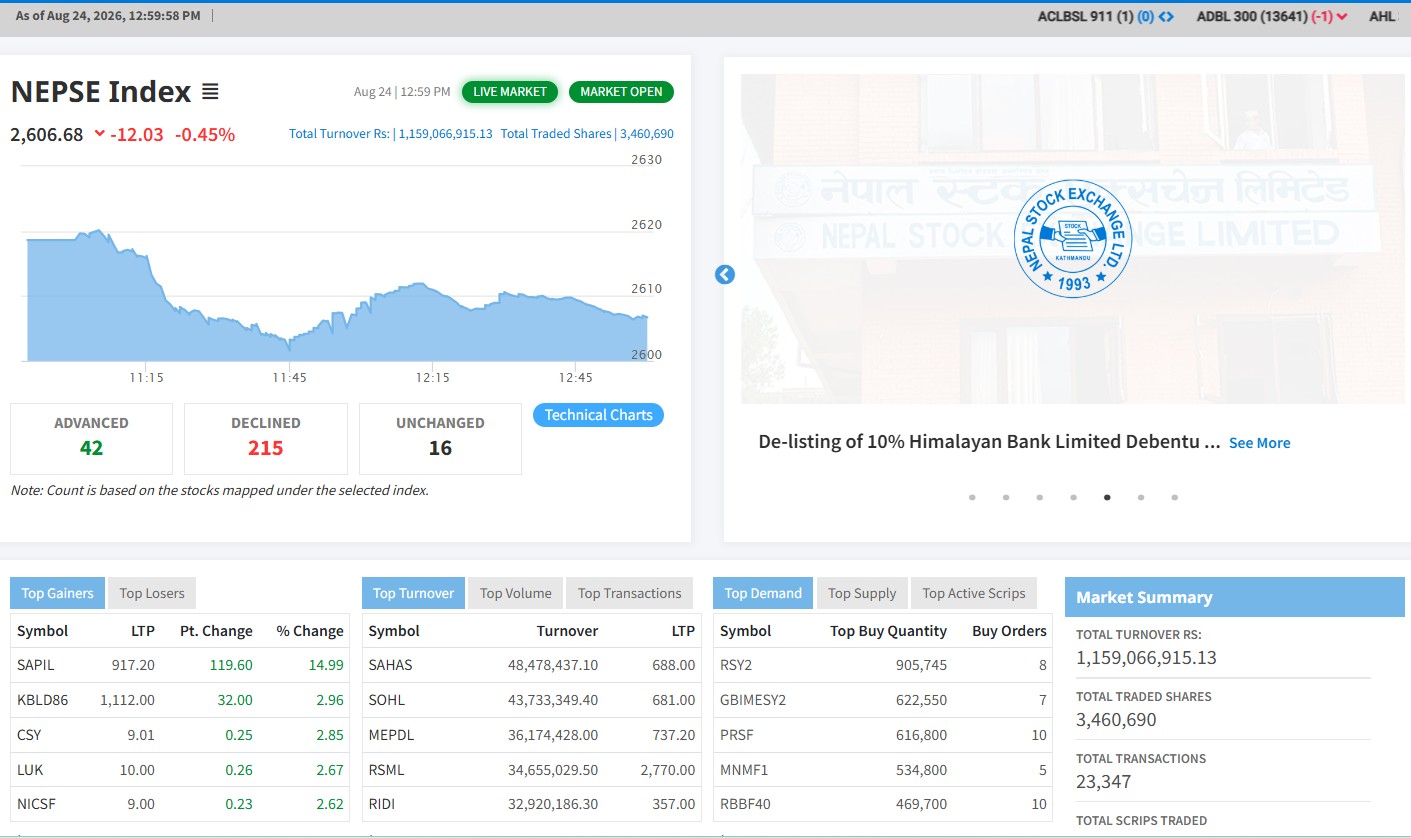Screen dimensions: 1411x838
Task: Click the UNCHANGED 16 card
Action: click(x=440, y=438)
